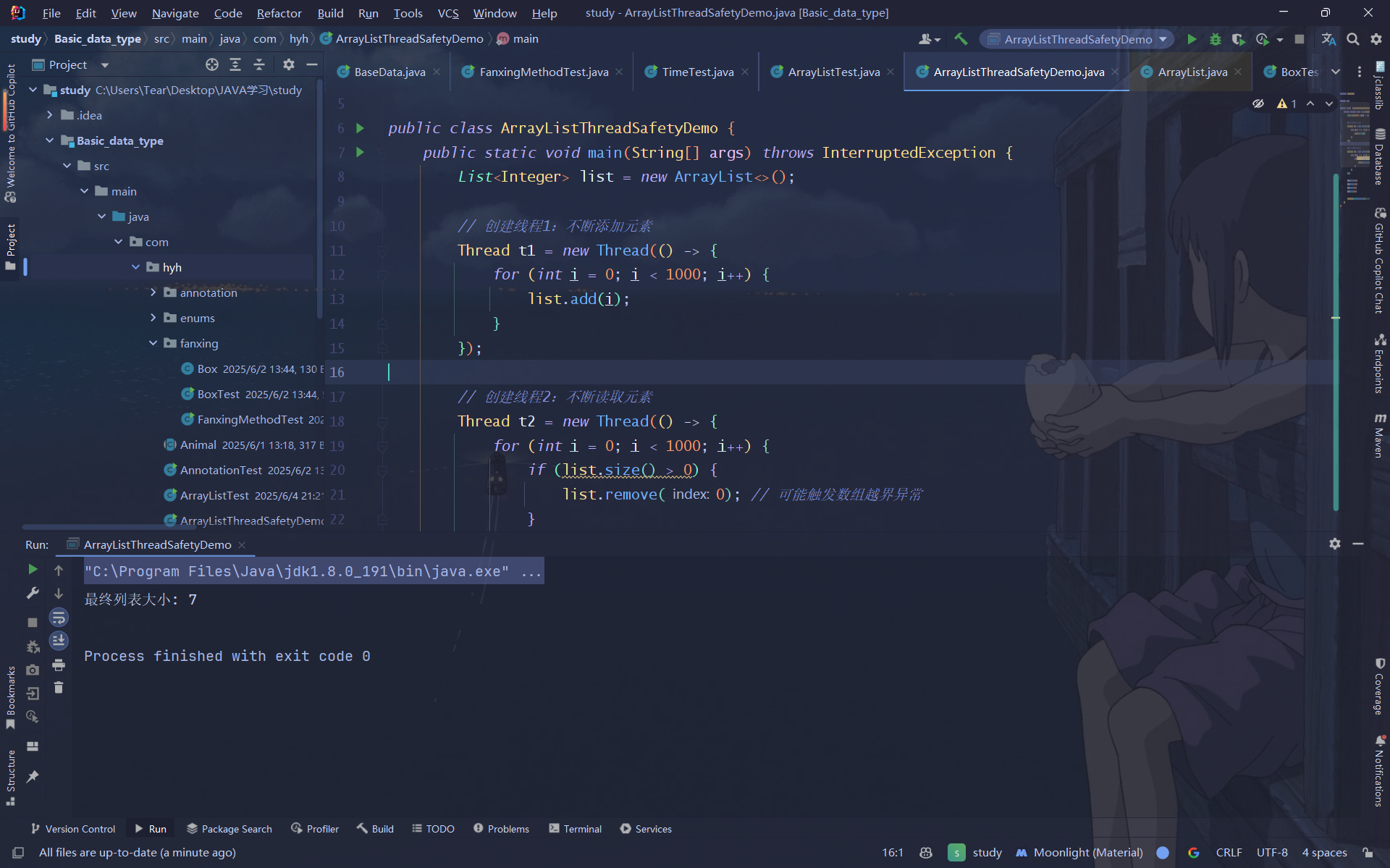Click the Search Everywhere magnifier icon
This screenshot has height=868, width=1390.
coord(1352,39)
